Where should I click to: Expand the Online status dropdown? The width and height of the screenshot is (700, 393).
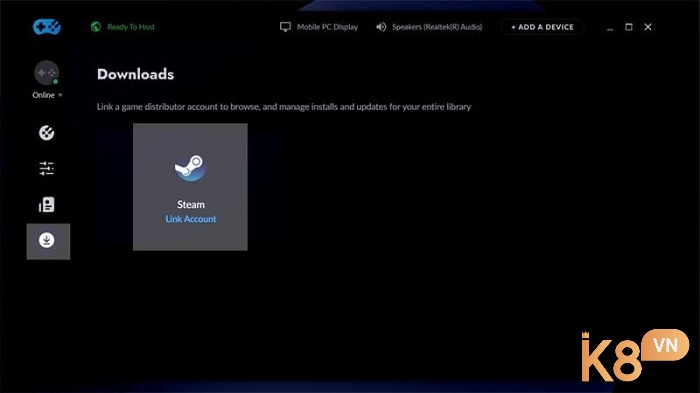click(x=47, y=95)
